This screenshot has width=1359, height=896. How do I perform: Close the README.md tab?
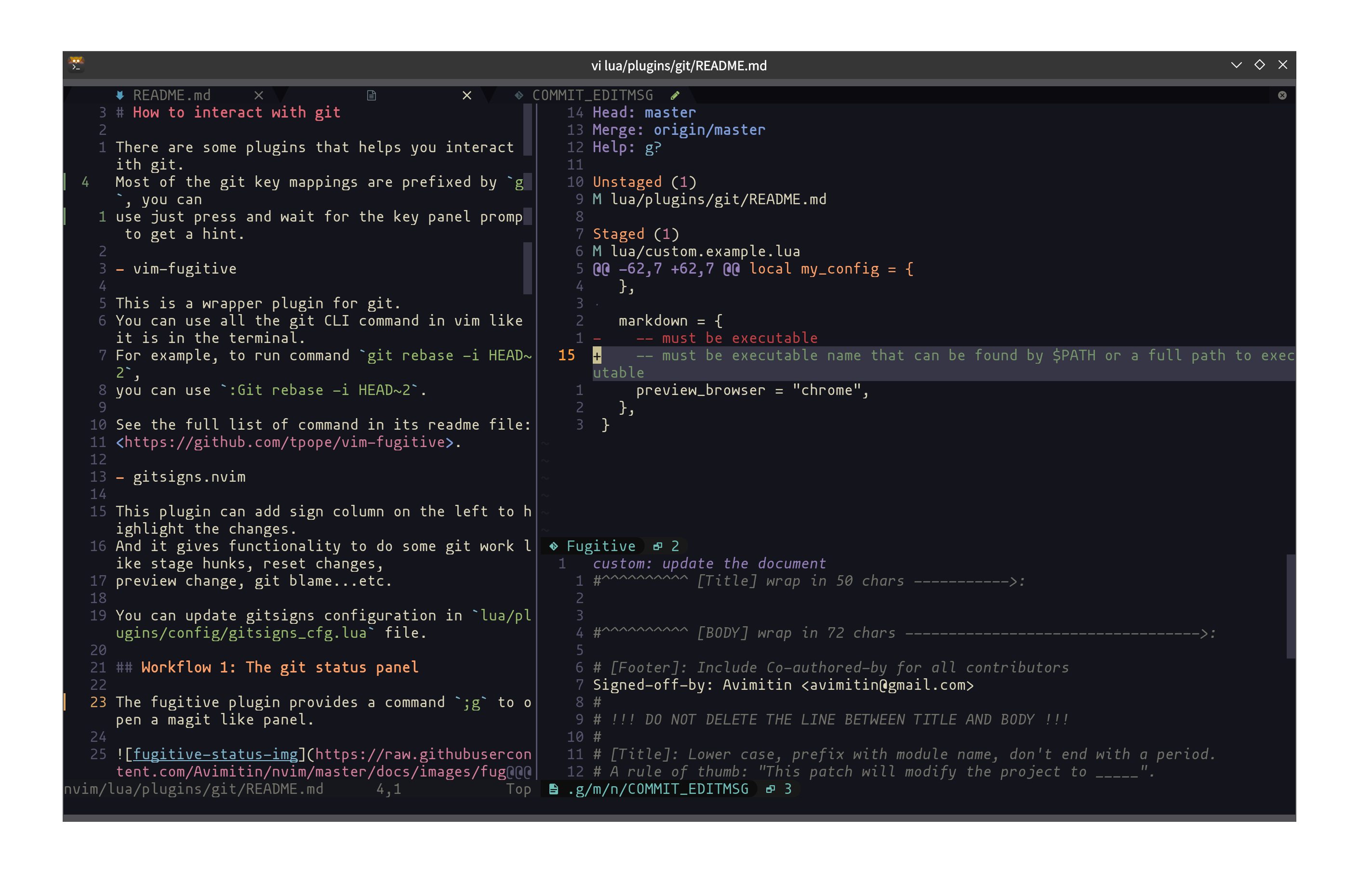258,95
